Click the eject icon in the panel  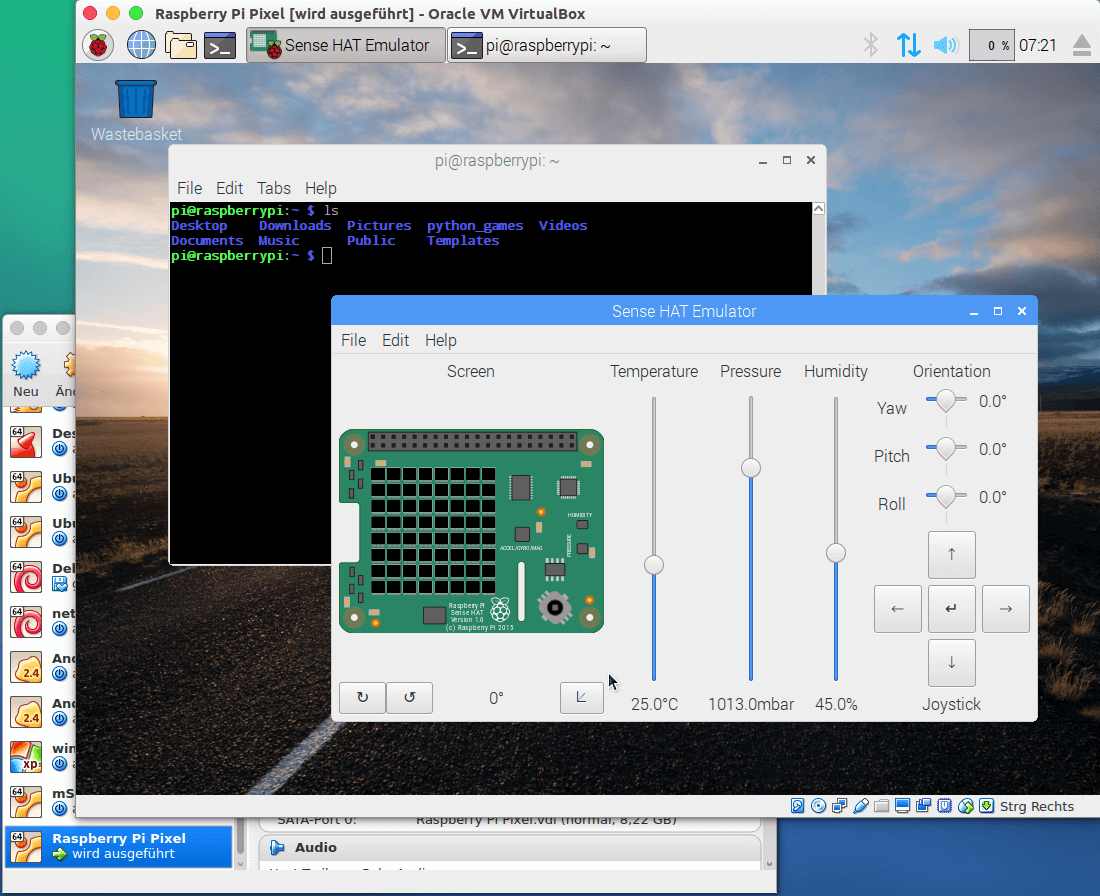(x=1082, y=45)
